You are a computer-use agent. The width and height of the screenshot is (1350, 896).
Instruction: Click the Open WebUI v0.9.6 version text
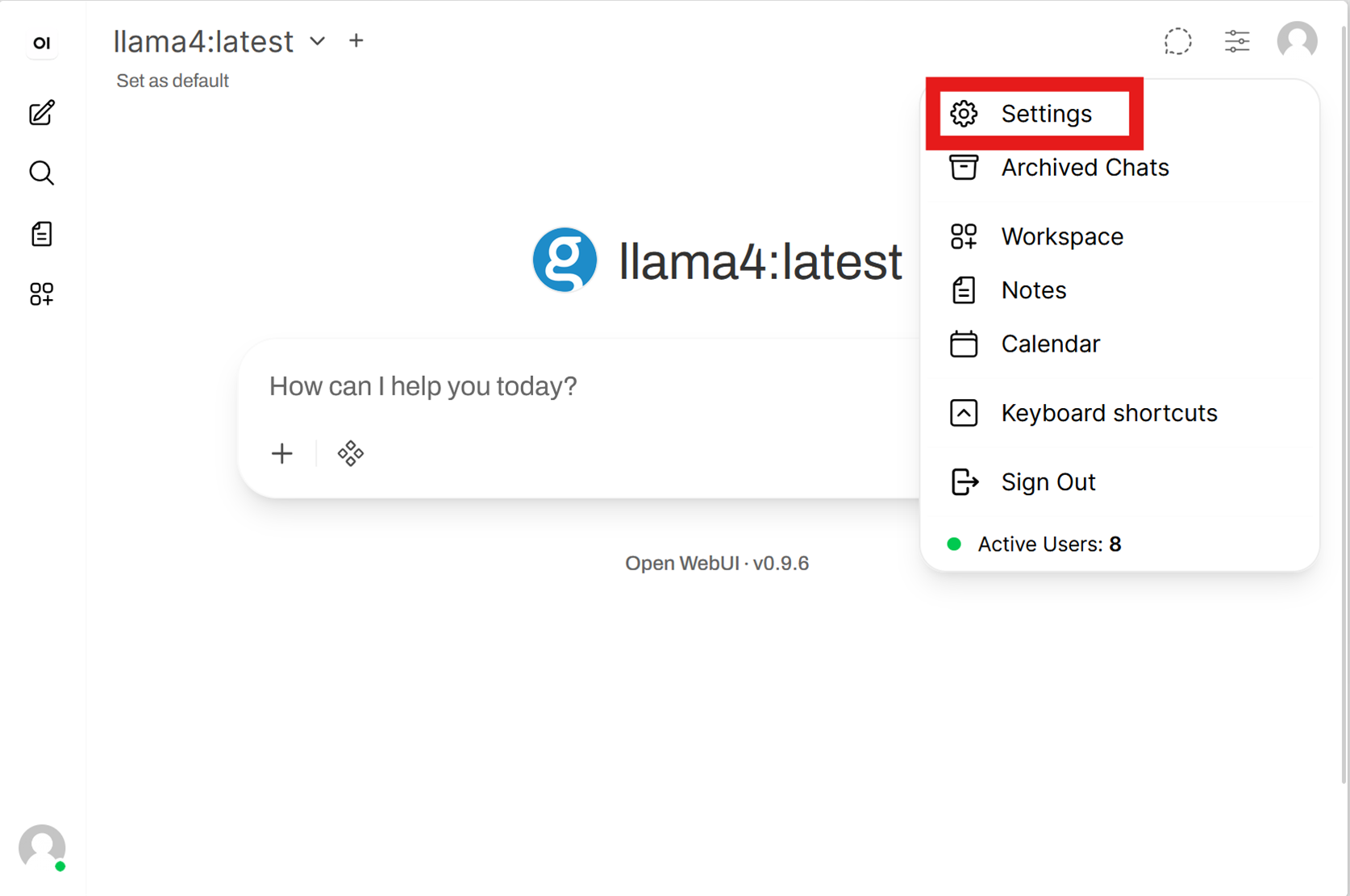(x=717, y=563)
